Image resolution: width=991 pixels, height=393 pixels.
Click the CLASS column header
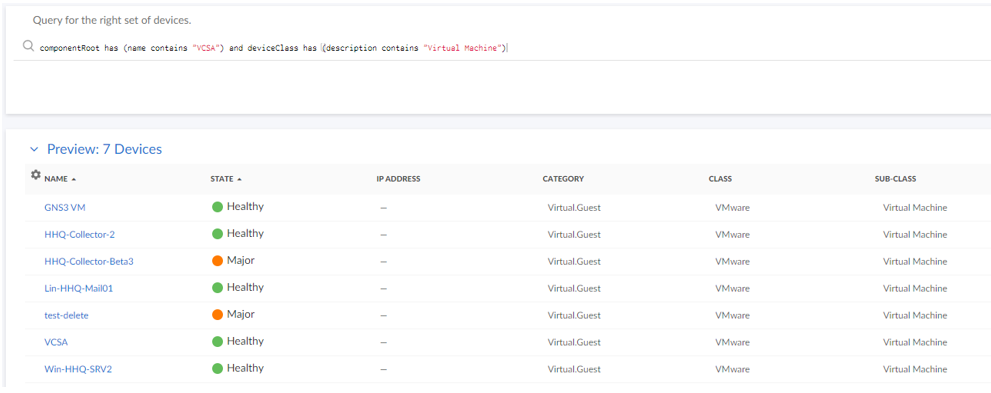click(720, 179)
